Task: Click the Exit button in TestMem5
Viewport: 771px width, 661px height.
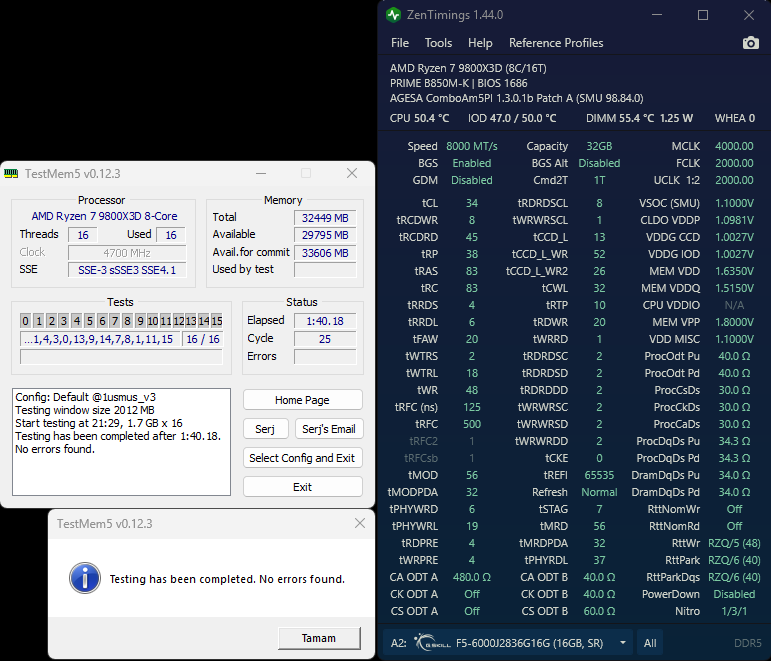Action: click(x=302, y=487)
